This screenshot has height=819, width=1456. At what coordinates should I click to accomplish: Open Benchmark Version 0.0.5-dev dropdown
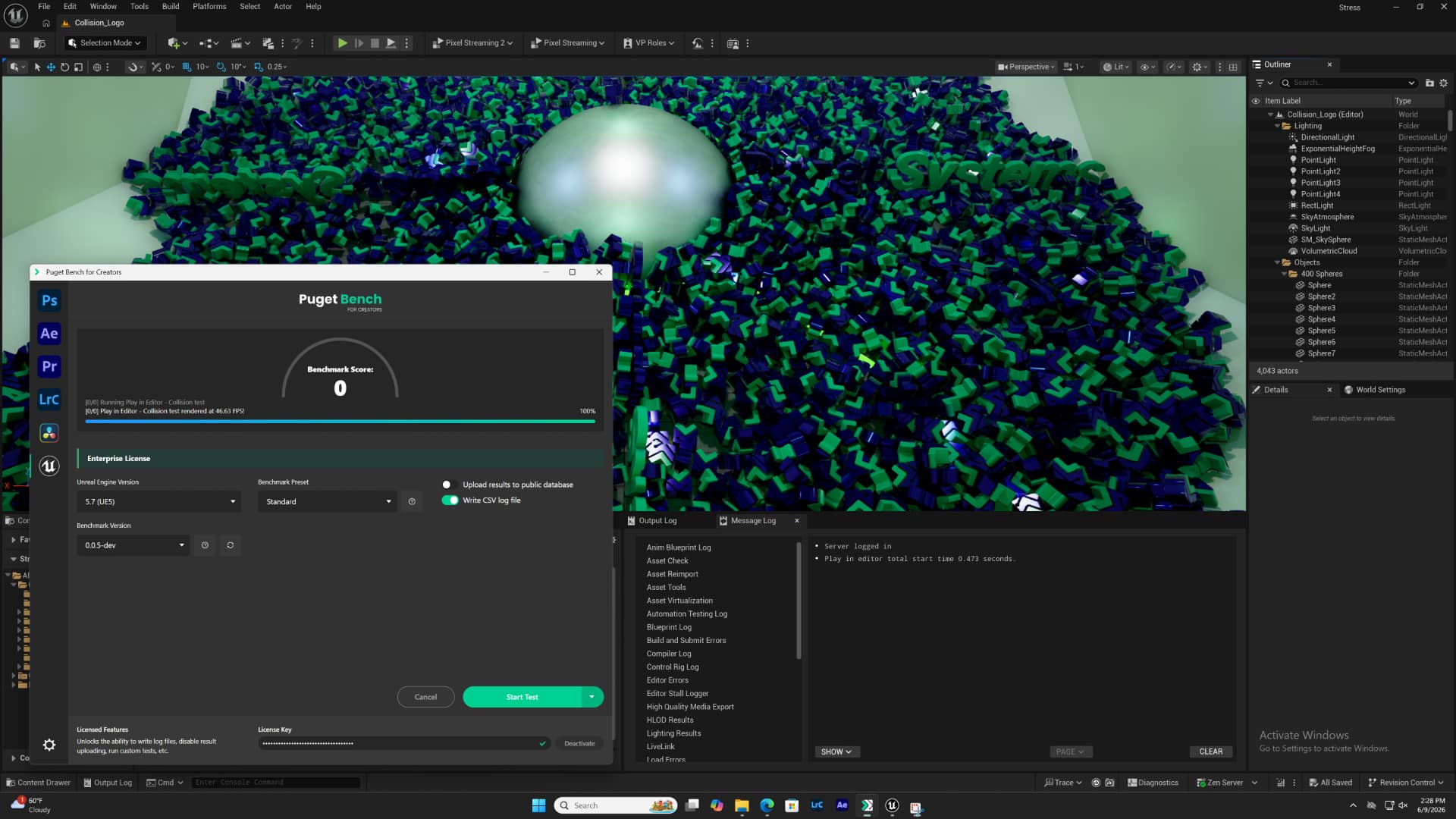tap(133, 545)
